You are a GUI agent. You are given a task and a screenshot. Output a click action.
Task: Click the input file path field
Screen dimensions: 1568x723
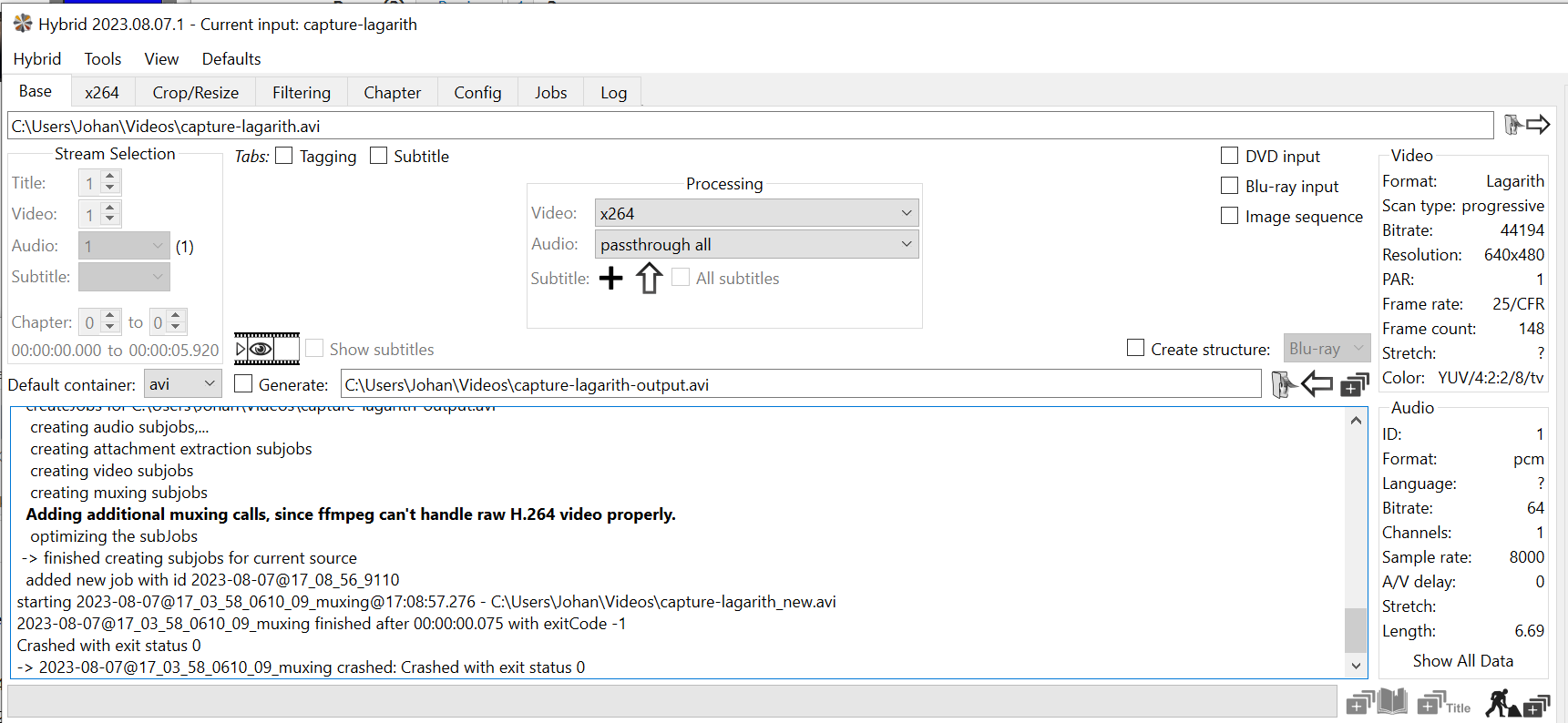pyautogui.click(x=747, y=126)
